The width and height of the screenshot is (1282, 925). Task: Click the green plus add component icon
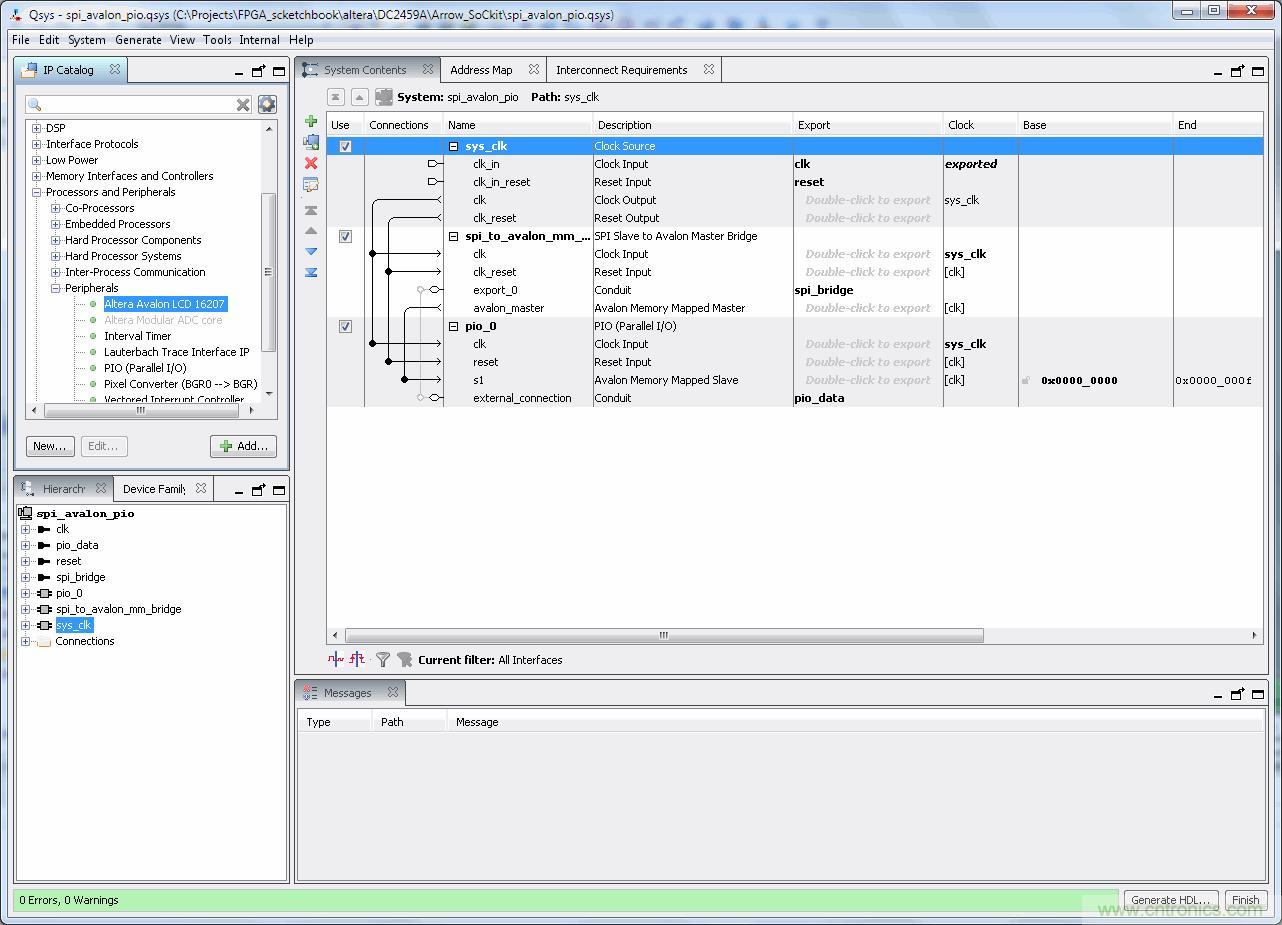click(x=311, y=121)
